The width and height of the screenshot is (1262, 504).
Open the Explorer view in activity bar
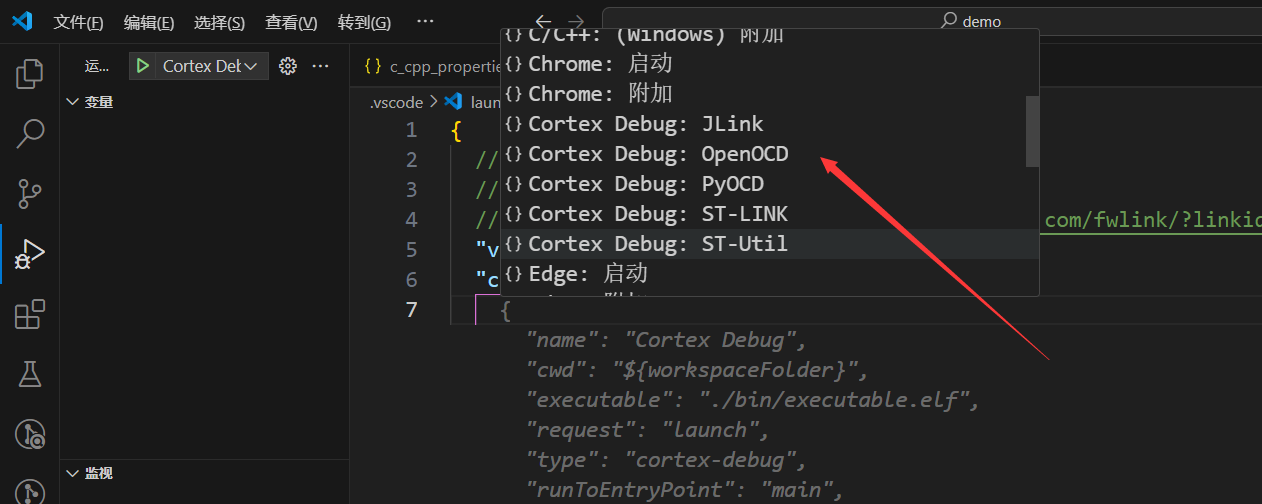tap(29, 73)
